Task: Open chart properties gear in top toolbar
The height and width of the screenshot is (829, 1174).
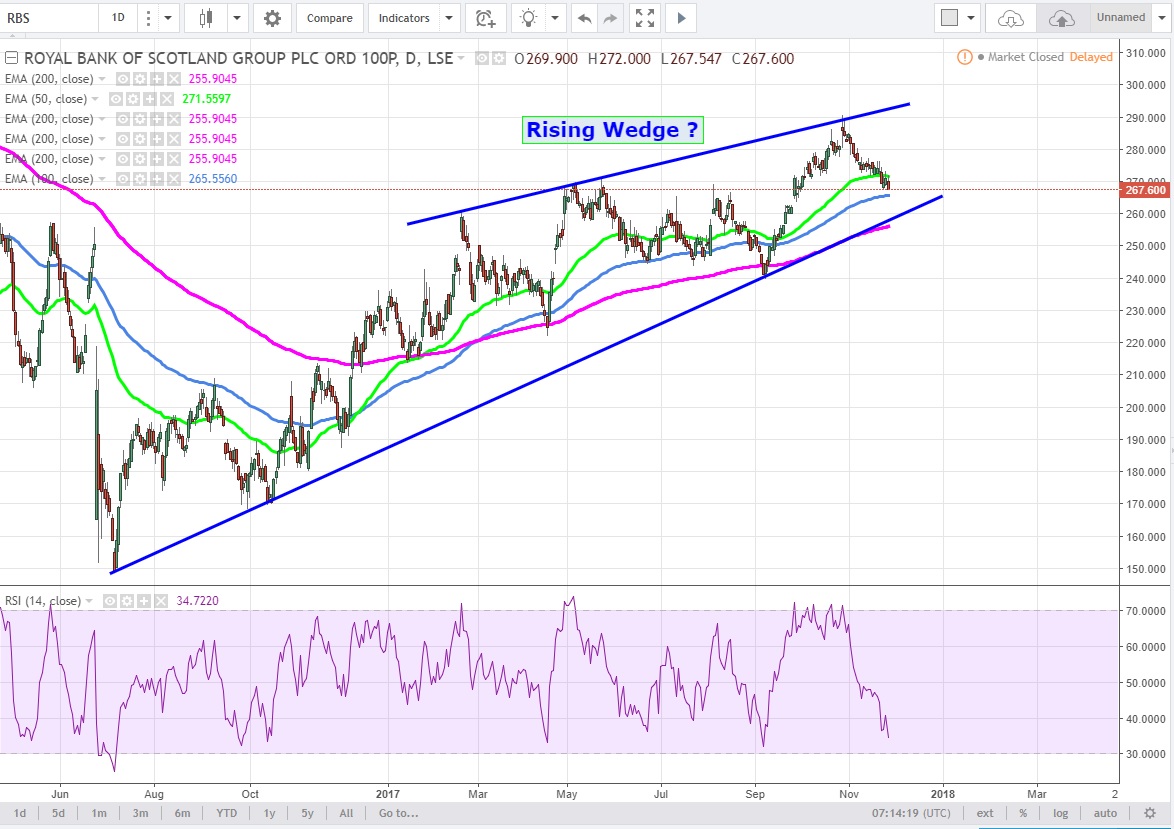Action: pos(272,18)
